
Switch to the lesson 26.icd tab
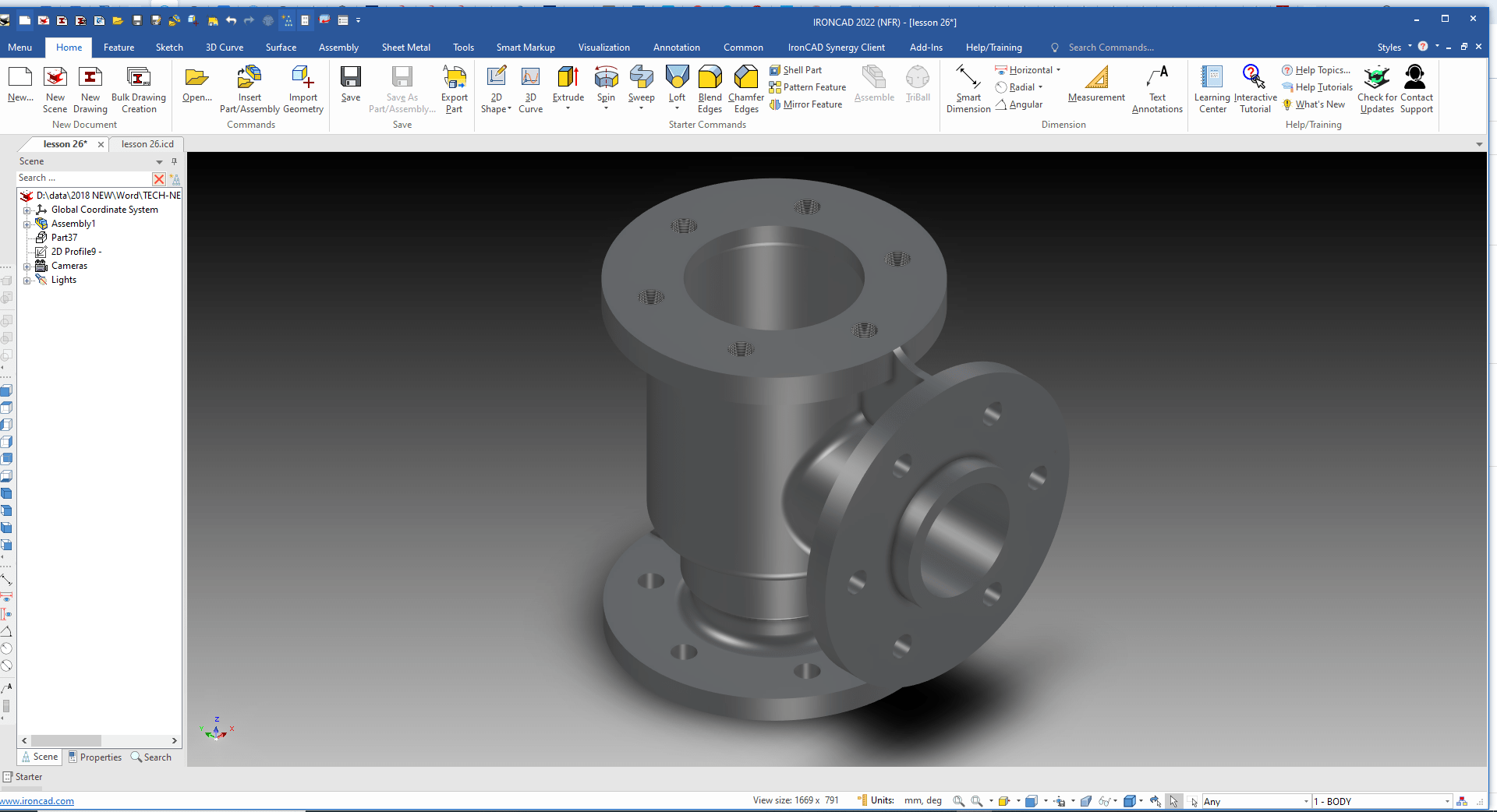[x=147, y=143]
